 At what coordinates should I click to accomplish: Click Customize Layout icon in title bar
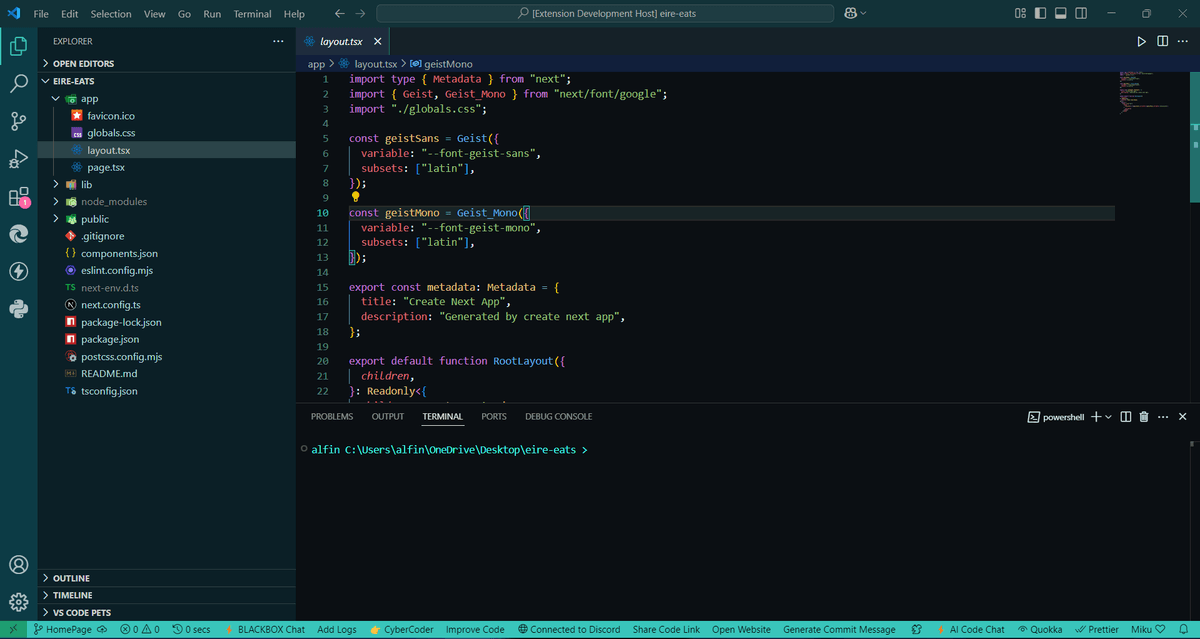pyautogui.click(x=1020, y=13)
